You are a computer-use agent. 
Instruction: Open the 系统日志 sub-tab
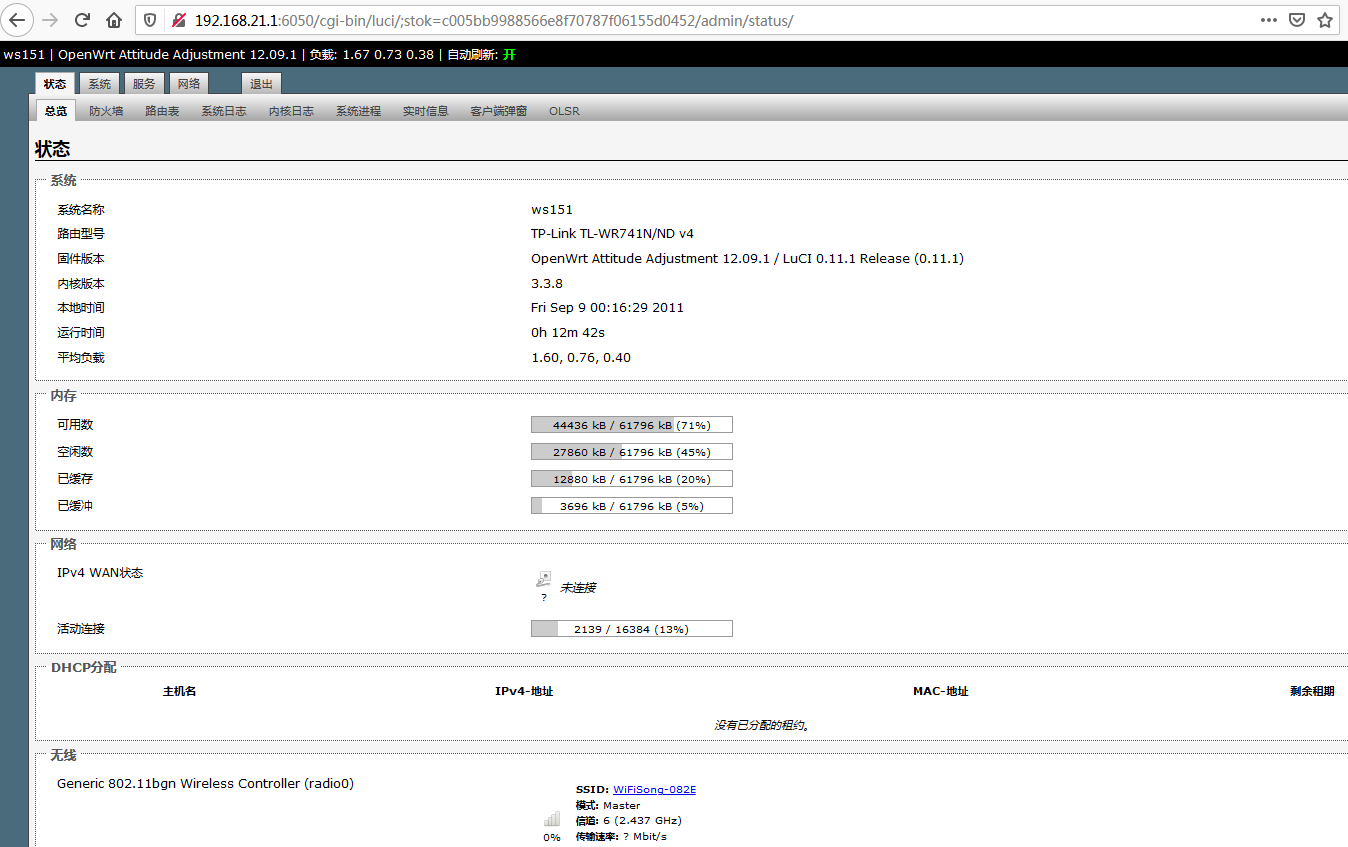click(223, 111)
